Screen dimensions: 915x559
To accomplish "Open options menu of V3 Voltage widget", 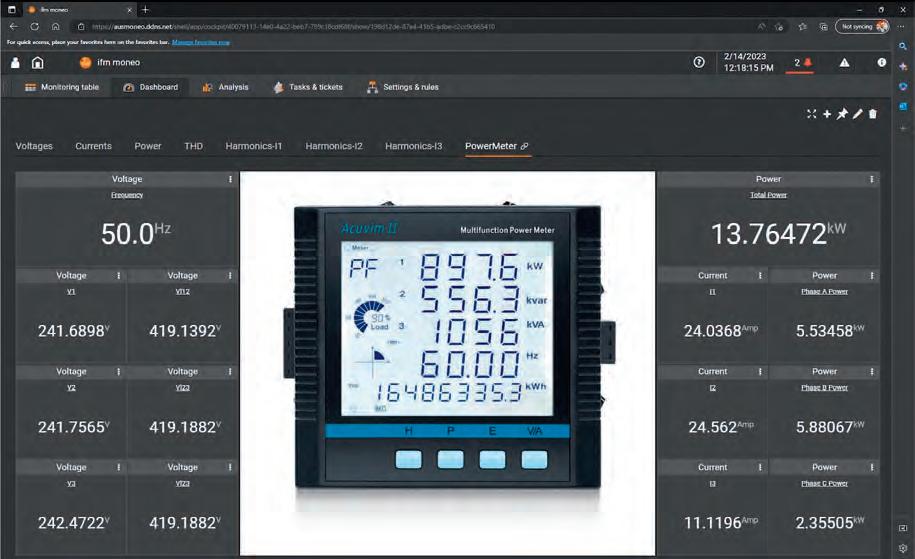I will pyautogui.click(x=118, y=467).
